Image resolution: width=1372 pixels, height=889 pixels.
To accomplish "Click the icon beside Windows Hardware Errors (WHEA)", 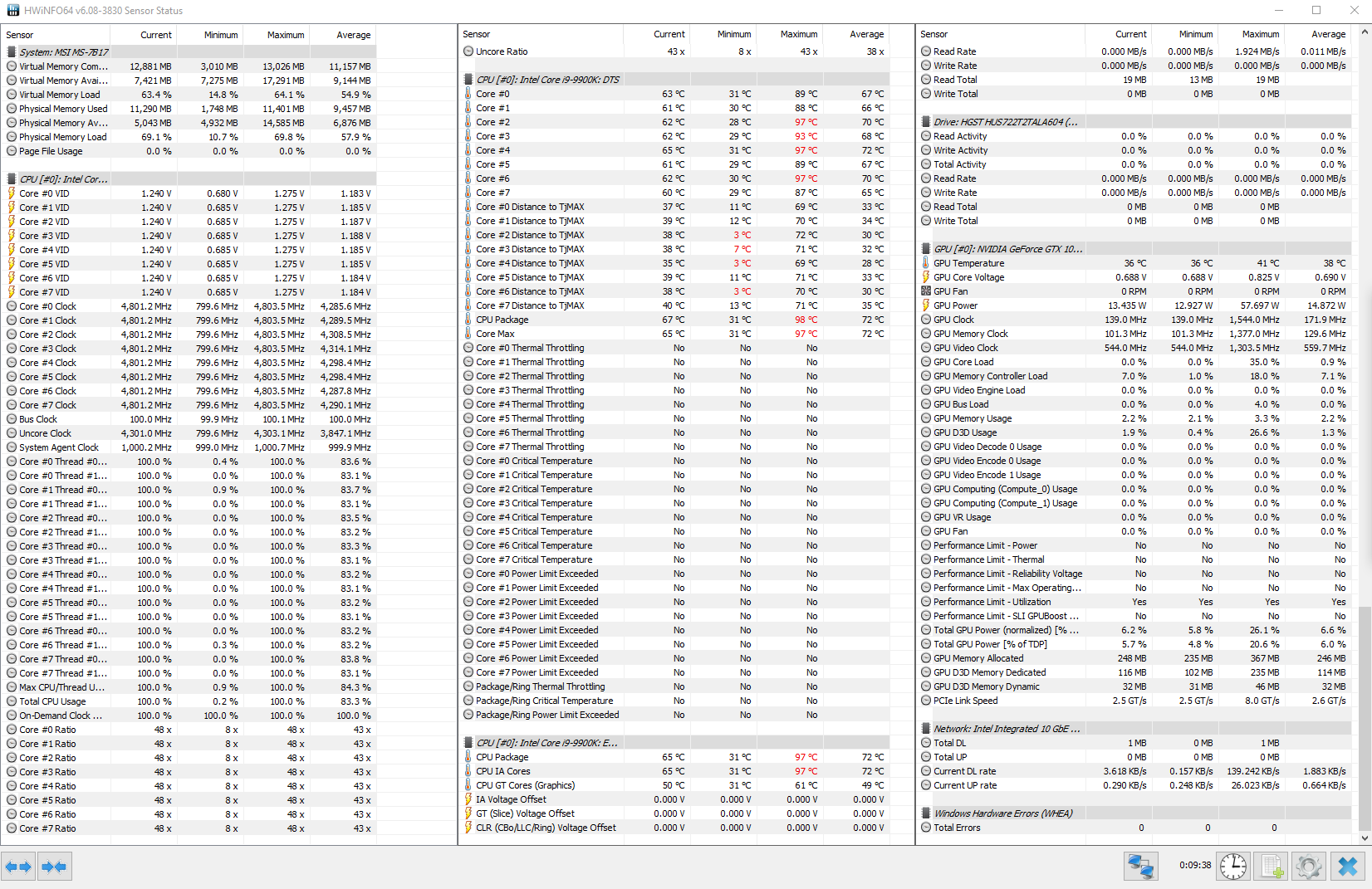I will [x=926, y=813].
